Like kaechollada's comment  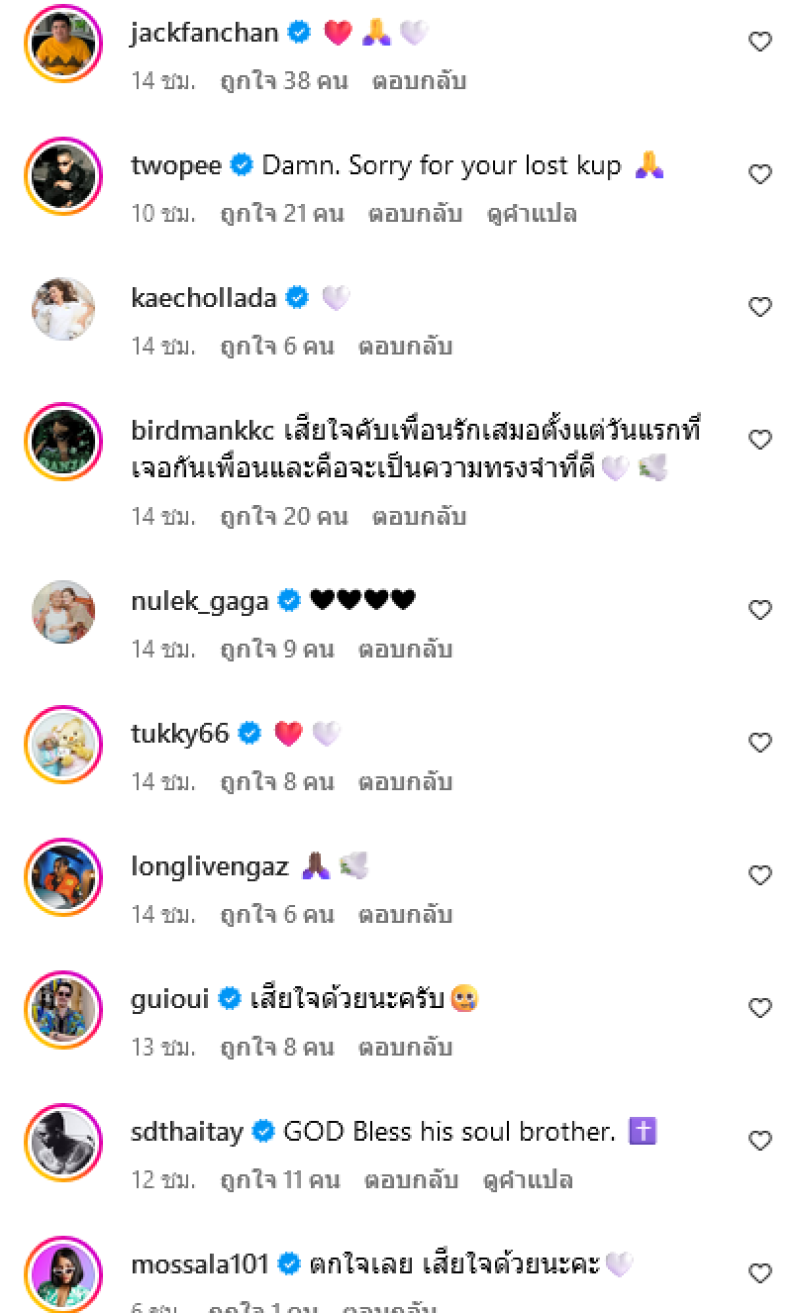point(760,307)
